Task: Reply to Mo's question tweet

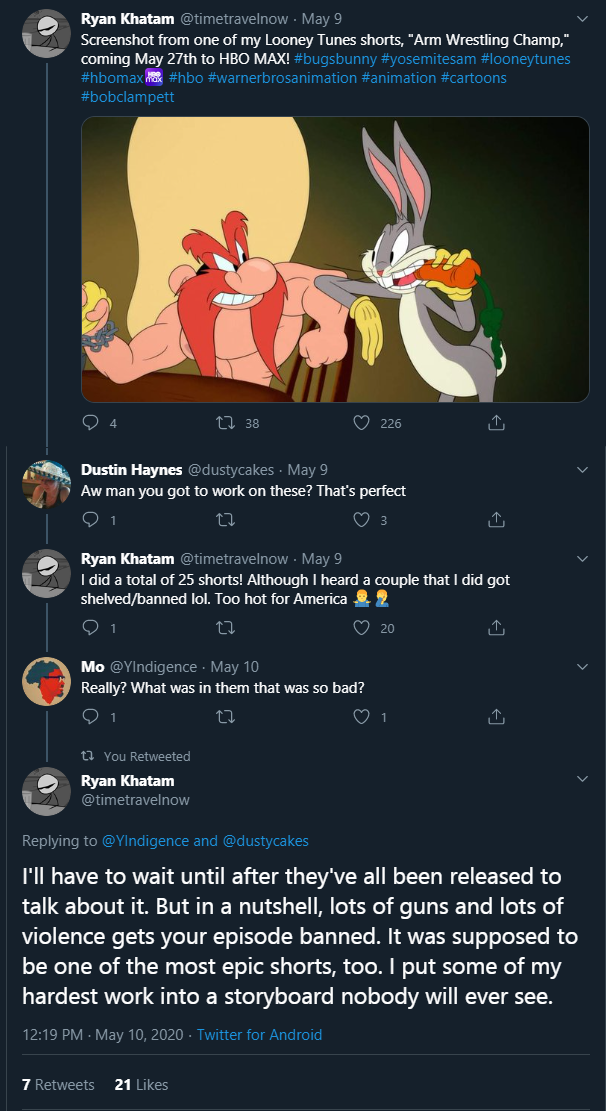Action: click(91, 717)
